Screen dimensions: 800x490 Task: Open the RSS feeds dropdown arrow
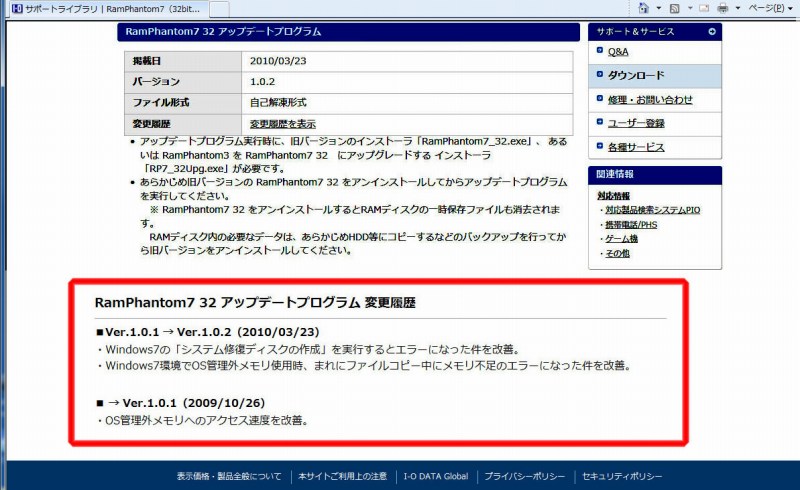[689, 8]
